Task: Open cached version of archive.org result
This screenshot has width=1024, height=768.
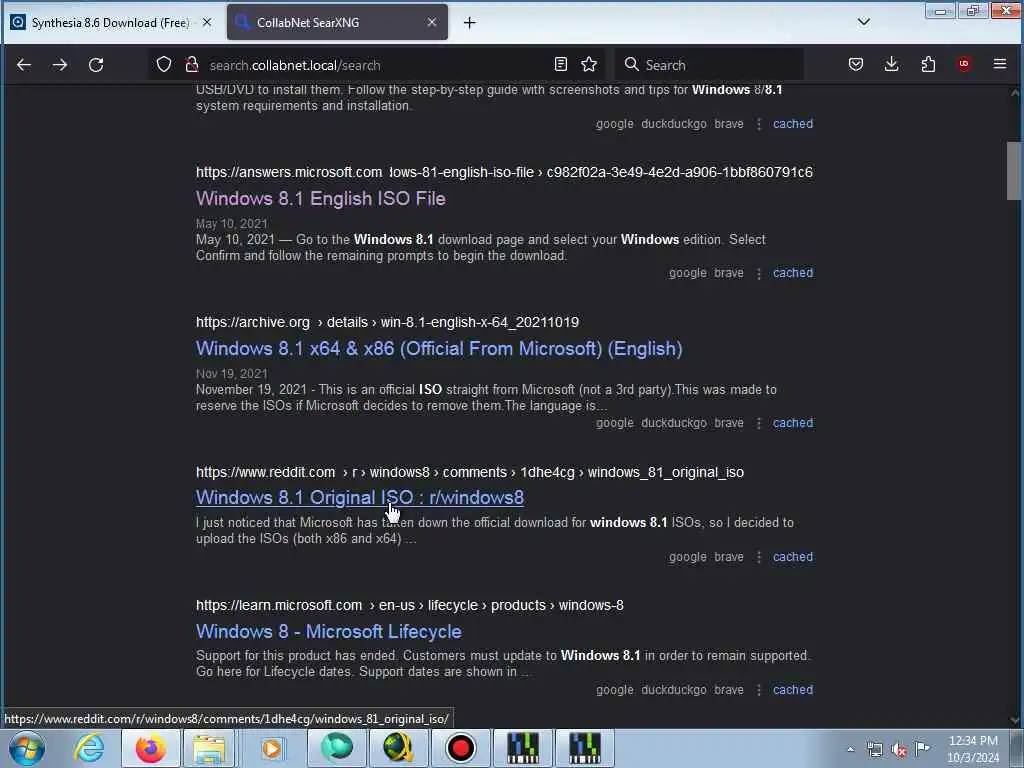Action: pos(793,423)
